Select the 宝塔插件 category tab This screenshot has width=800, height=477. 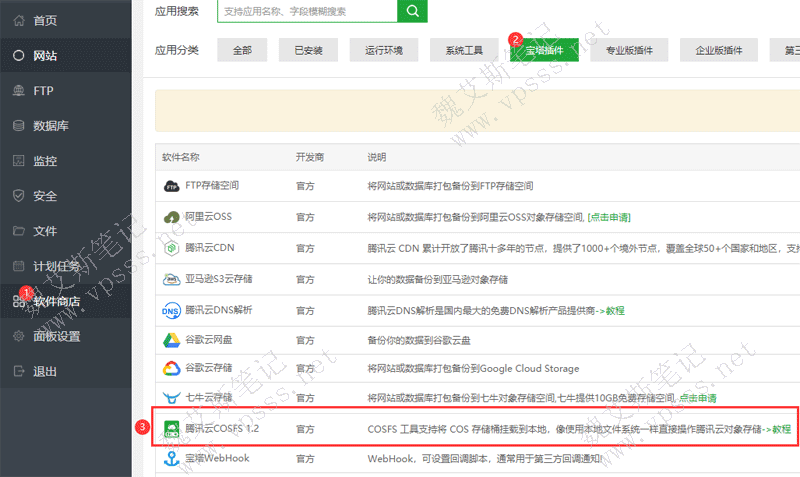click(544, 50)
